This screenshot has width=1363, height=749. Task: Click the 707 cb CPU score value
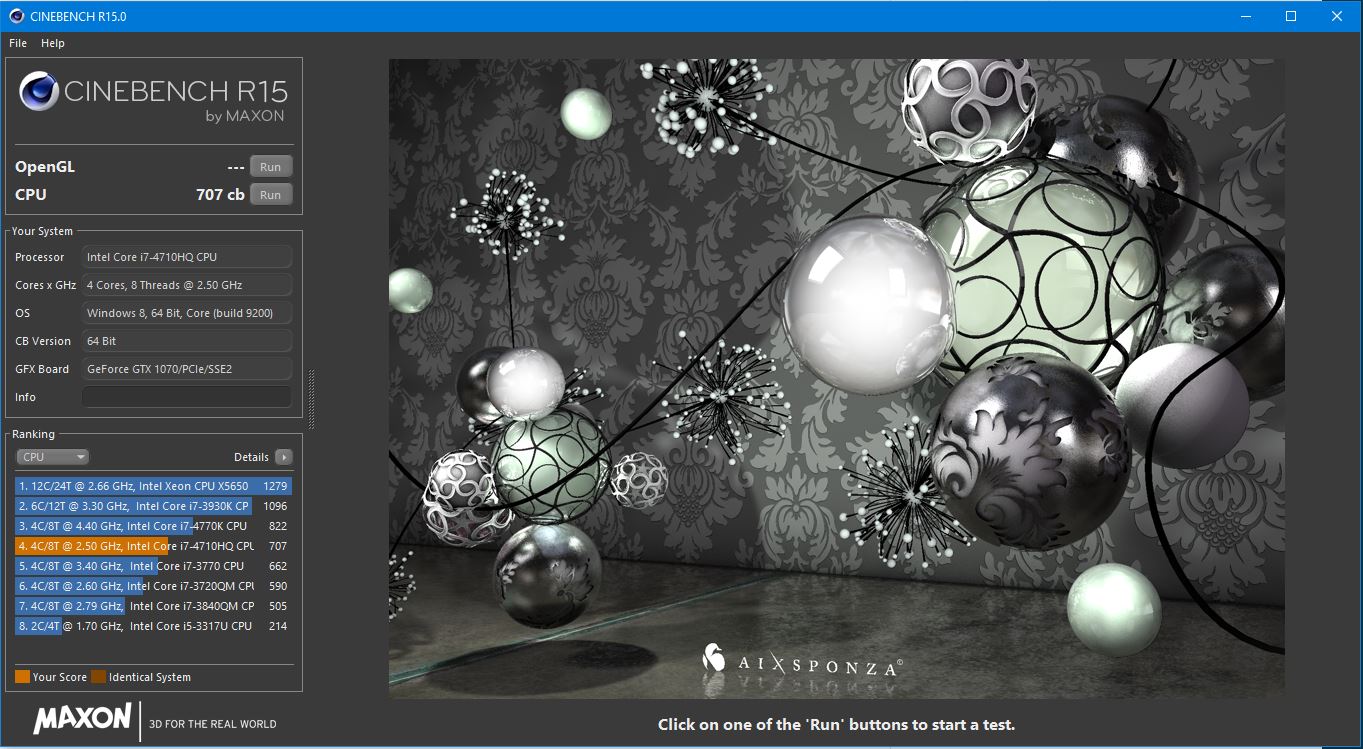pos(220,195)
